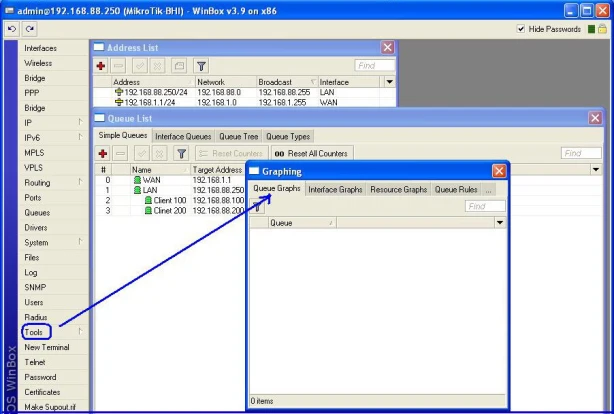
Task: Toggle the Hide Passwords checkbox
Action: 521,29
